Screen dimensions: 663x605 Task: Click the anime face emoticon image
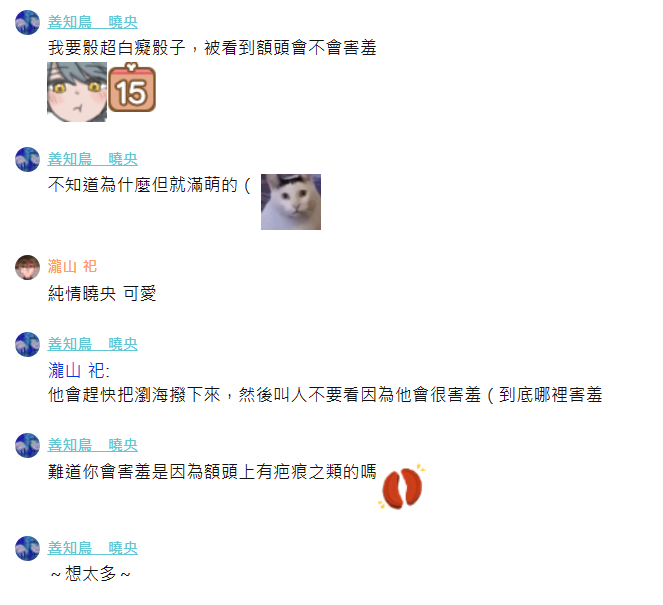[x=77, y=92]
